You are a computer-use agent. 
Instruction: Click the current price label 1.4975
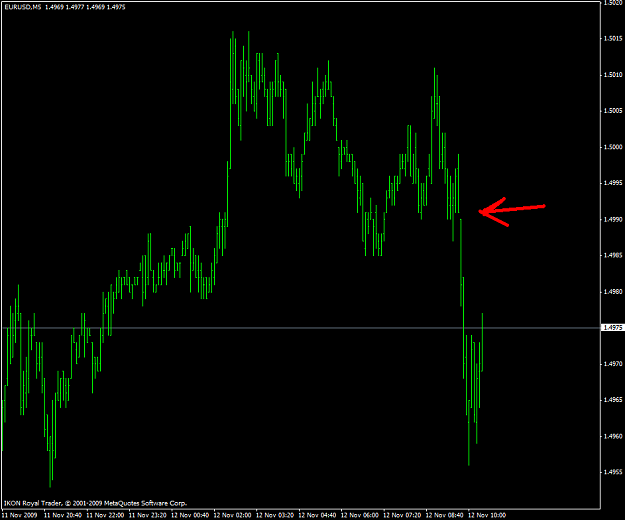click(x=613, y=328)
